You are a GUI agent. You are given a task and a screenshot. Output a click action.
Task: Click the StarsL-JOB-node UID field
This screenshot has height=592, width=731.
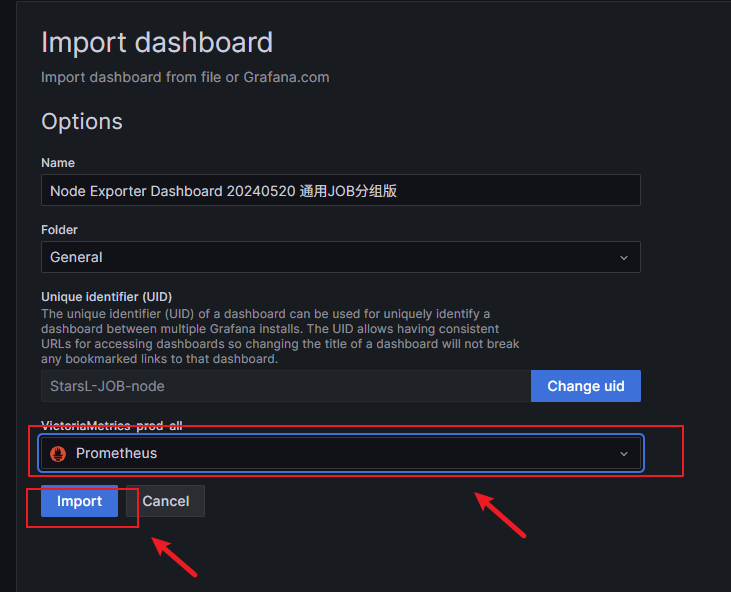coord(286,386)
